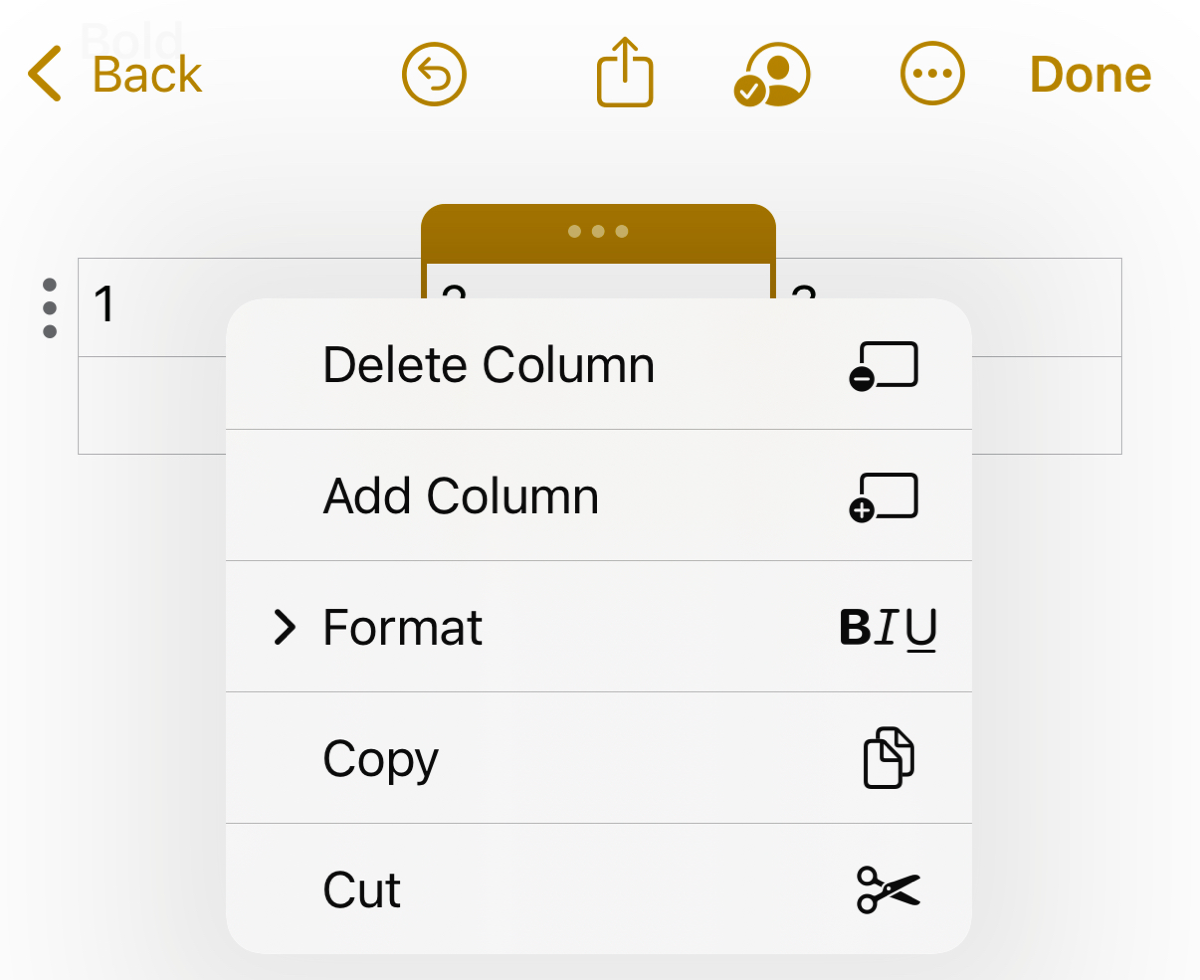1200x980 pixels.
Task: Tap the column handle three dots
Action: point(598,232)
